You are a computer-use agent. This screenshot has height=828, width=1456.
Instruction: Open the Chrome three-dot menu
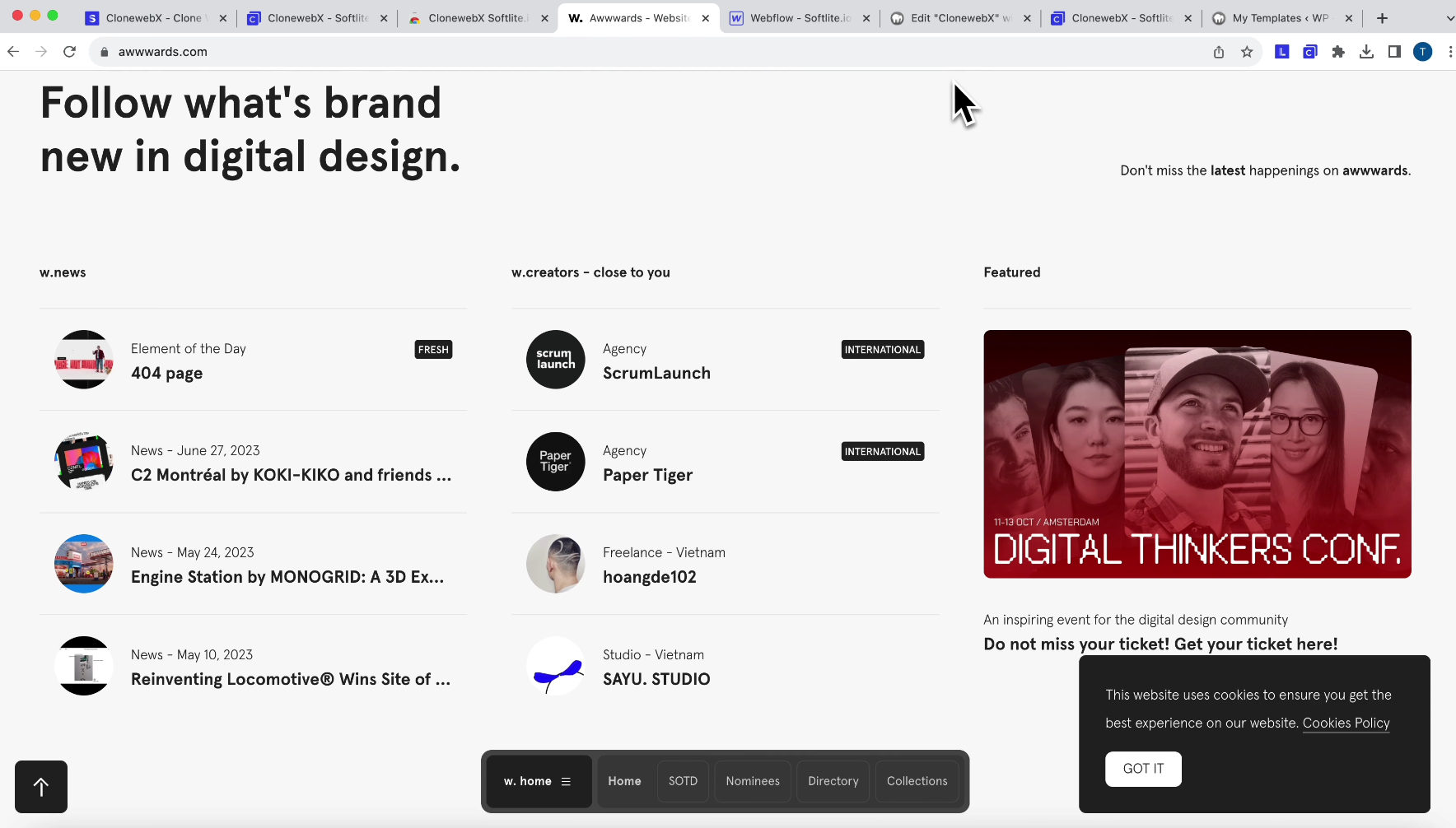[x=1450, y=51]
